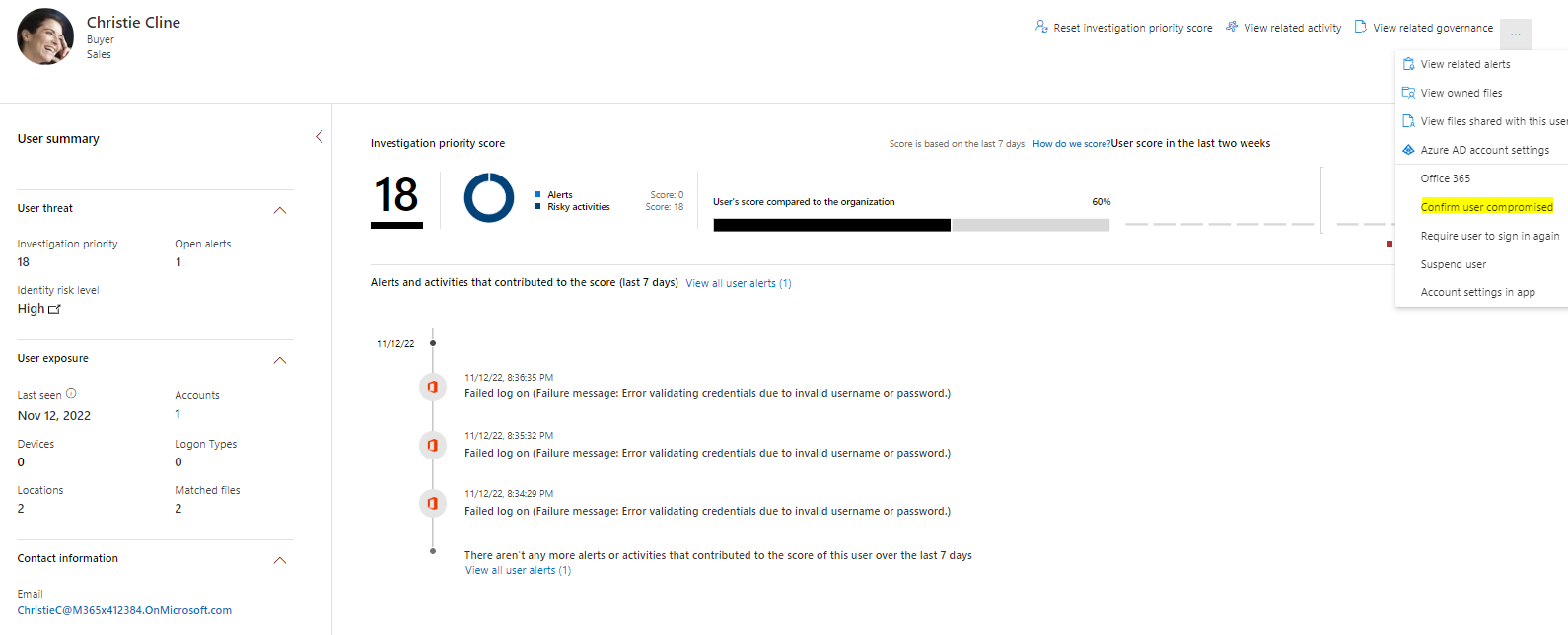The height and width of the screenshot is (635, 1568).
Task: Collapse the User exposure section
Action: [280, 360]
